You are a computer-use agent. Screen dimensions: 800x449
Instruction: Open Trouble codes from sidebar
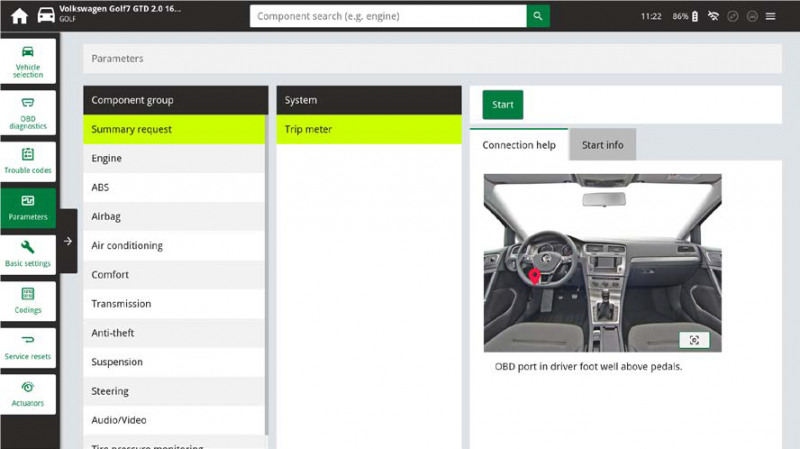[x=28, y=160]
